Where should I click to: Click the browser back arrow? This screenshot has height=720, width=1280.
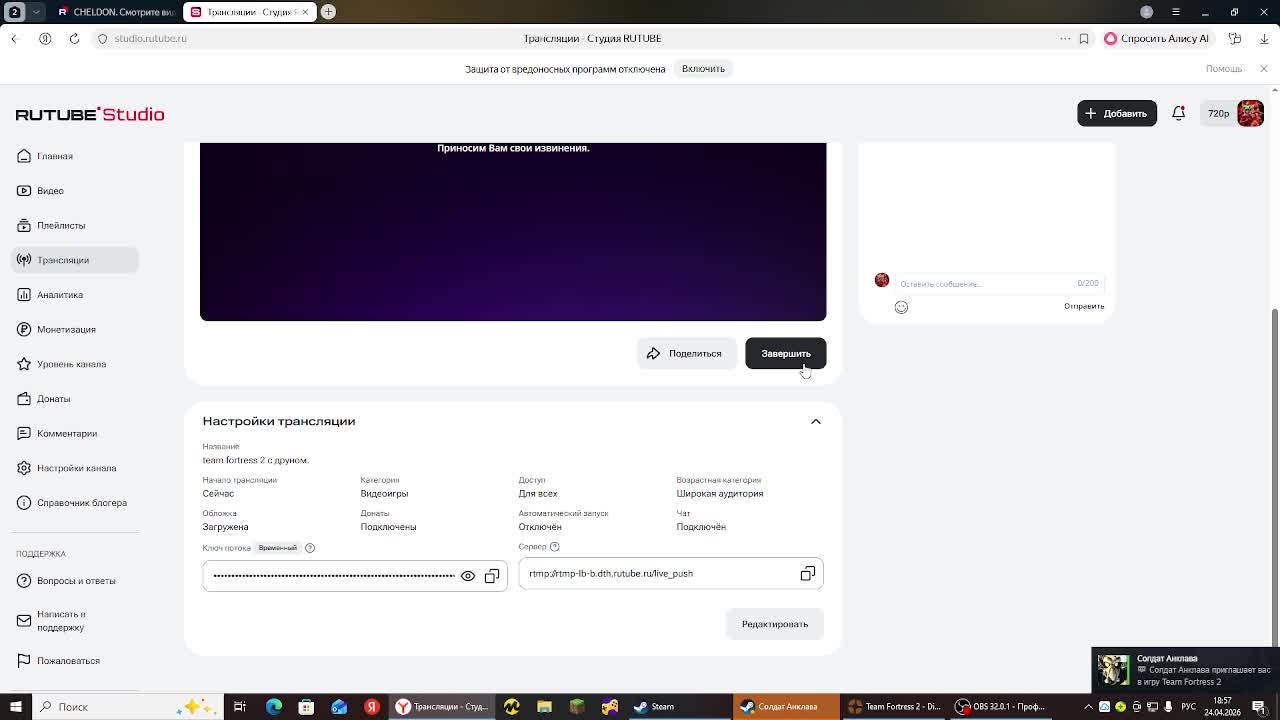click(14, 38)
